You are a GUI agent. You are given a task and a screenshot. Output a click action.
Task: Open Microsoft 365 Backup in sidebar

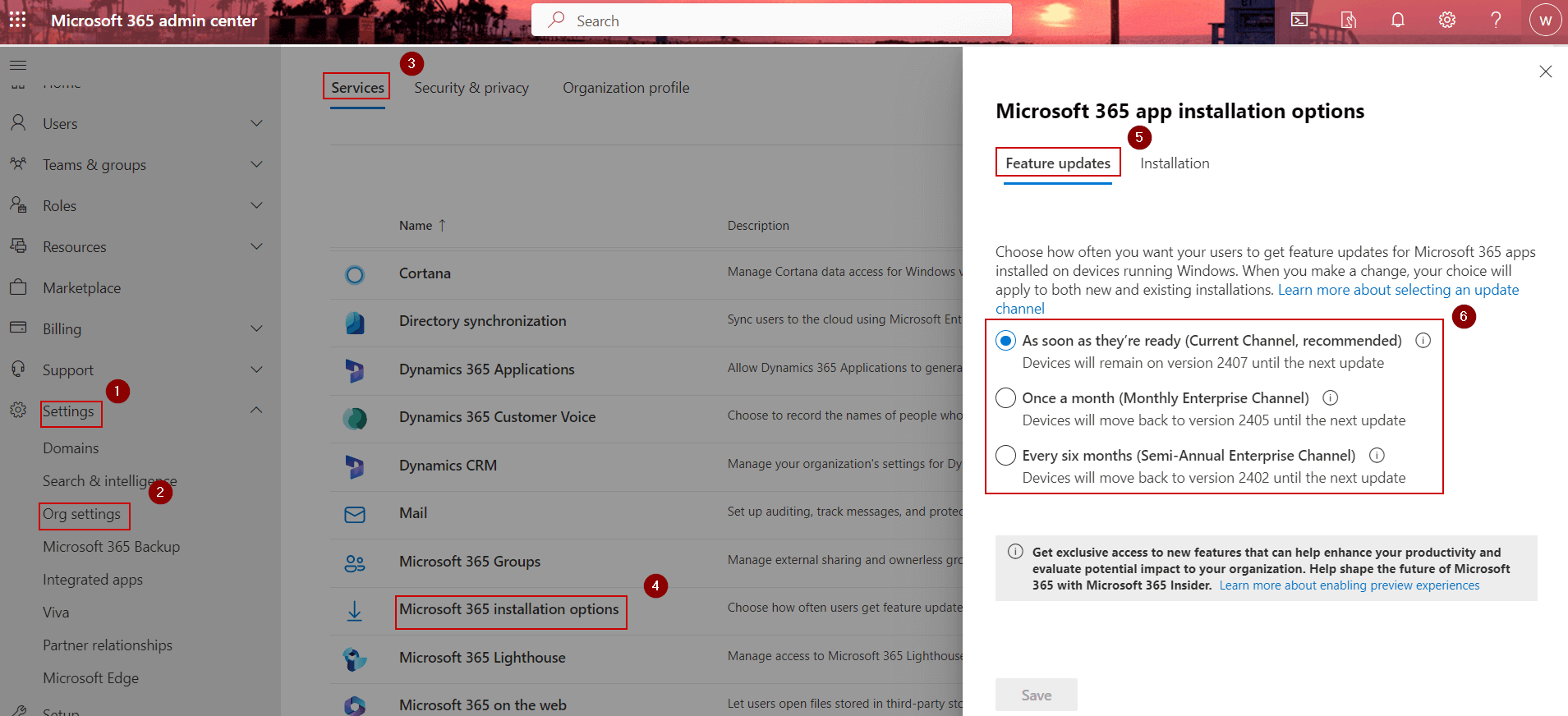point(111,547)
